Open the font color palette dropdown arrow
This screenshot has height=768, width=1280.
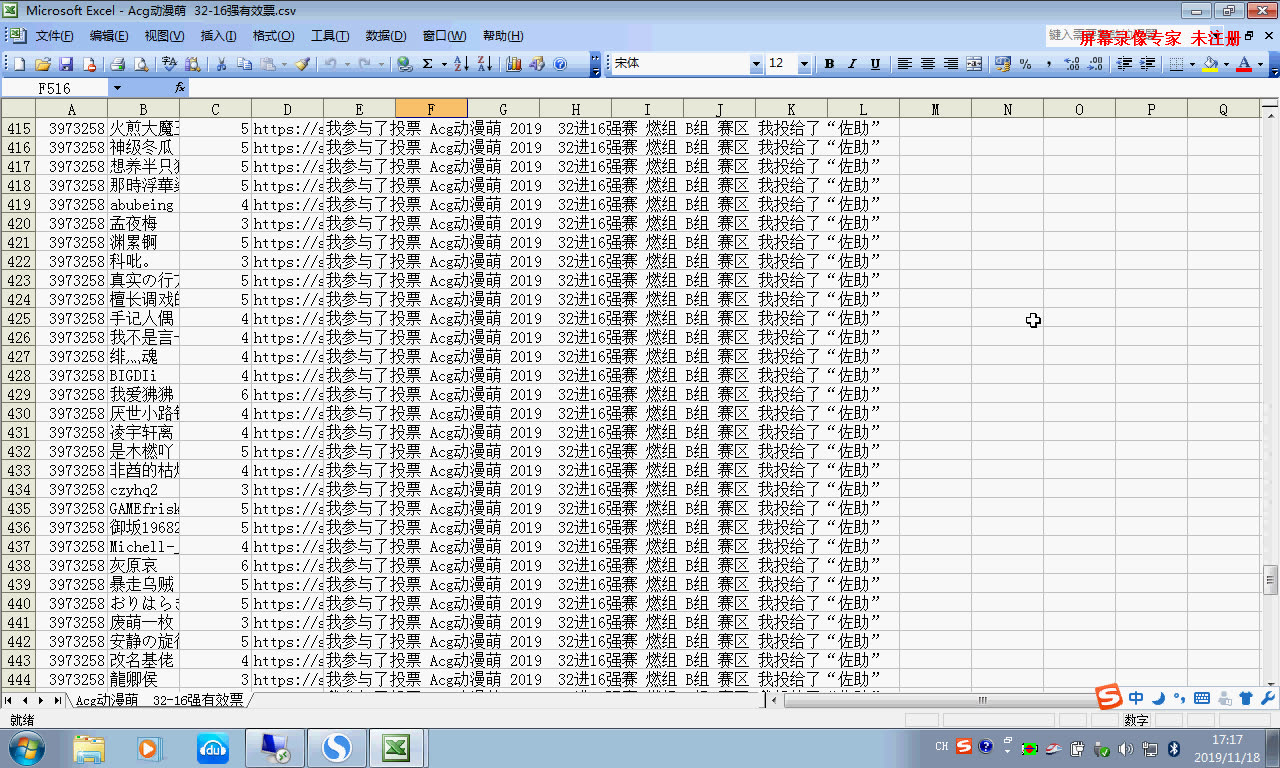pos(1260,64)
